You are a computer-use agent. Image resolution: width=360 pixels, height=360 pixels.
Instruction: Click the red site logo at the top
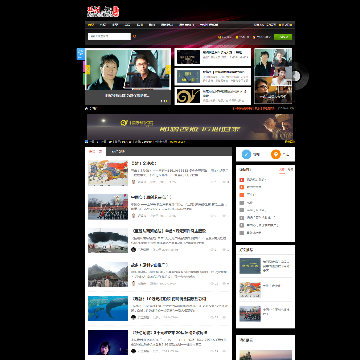(103, 12)
